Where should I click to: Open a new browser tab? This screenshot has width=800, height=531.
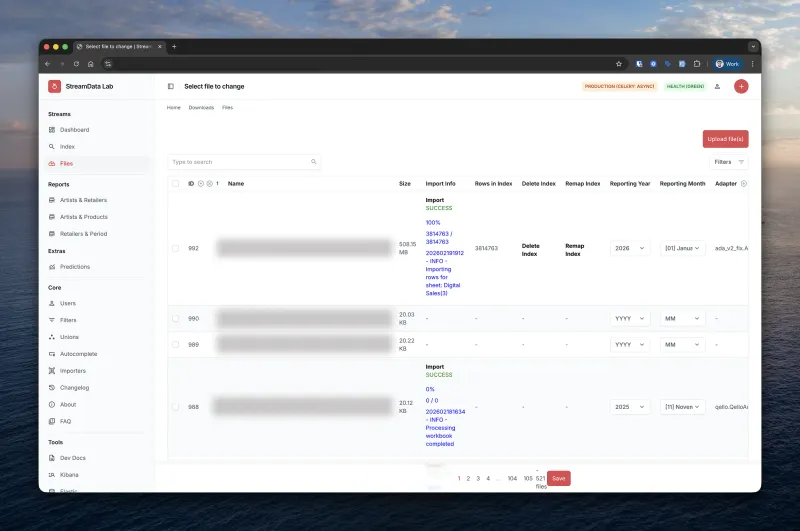[x=174, y=46]
